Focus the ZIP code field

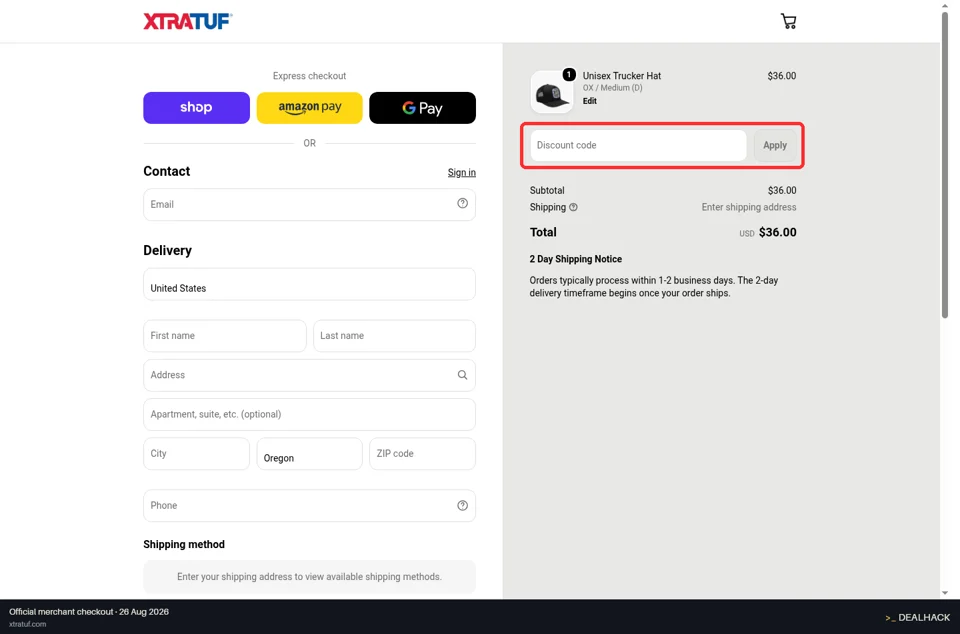point(422,453)
